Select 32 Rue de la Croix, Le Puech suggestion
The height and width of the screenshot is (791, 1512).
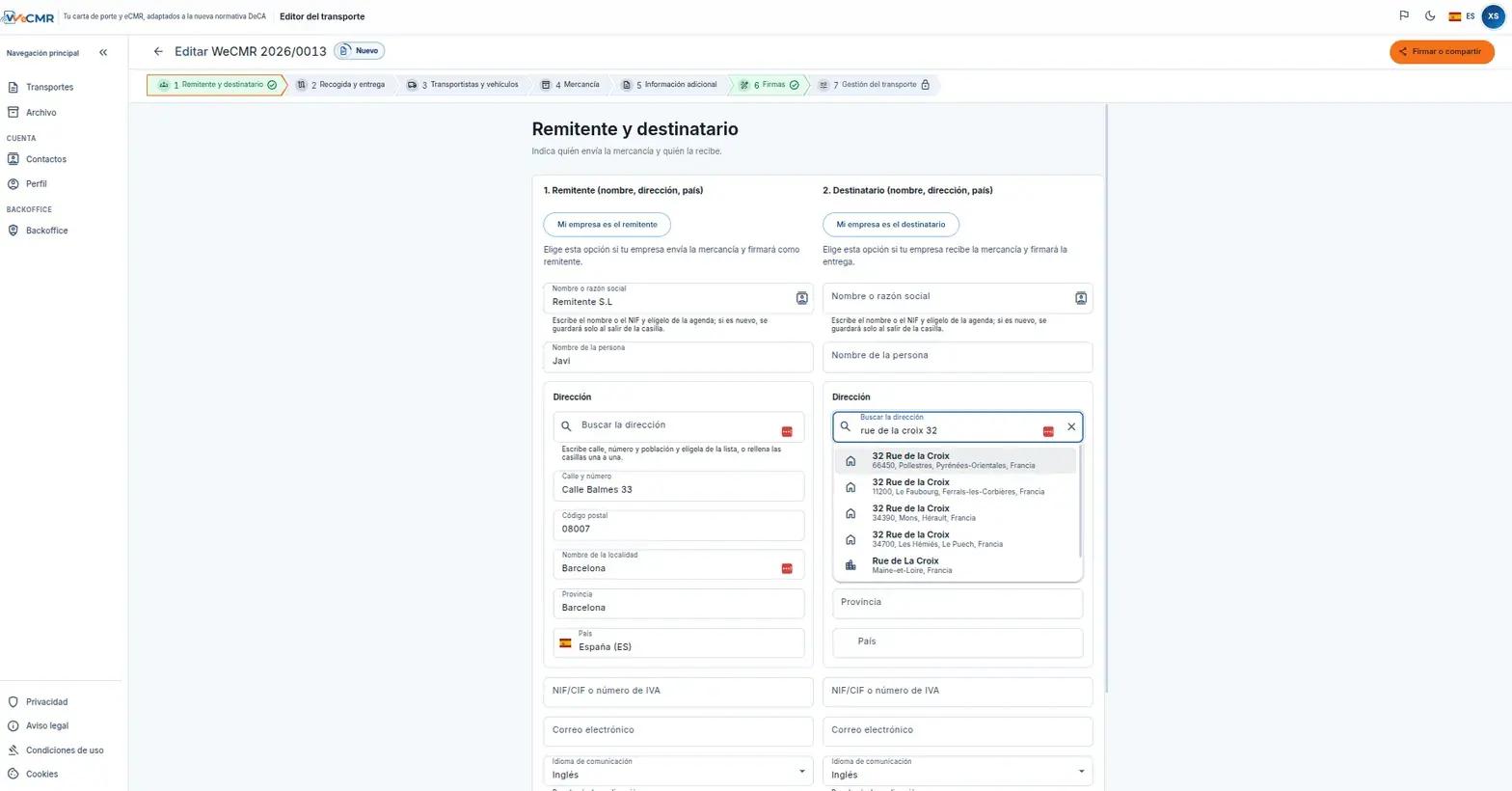(x=957, y=539)
